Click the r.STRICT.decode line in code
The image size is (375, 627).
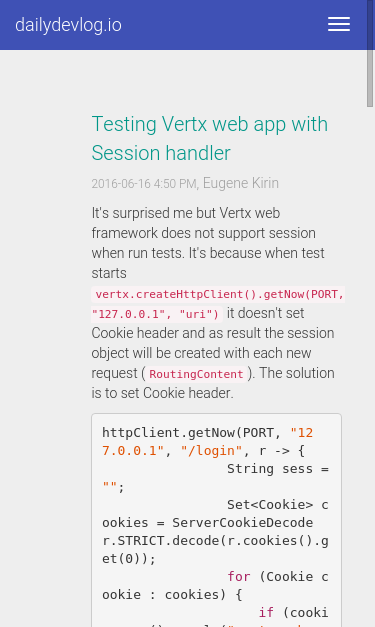click(x=215, y=541)
